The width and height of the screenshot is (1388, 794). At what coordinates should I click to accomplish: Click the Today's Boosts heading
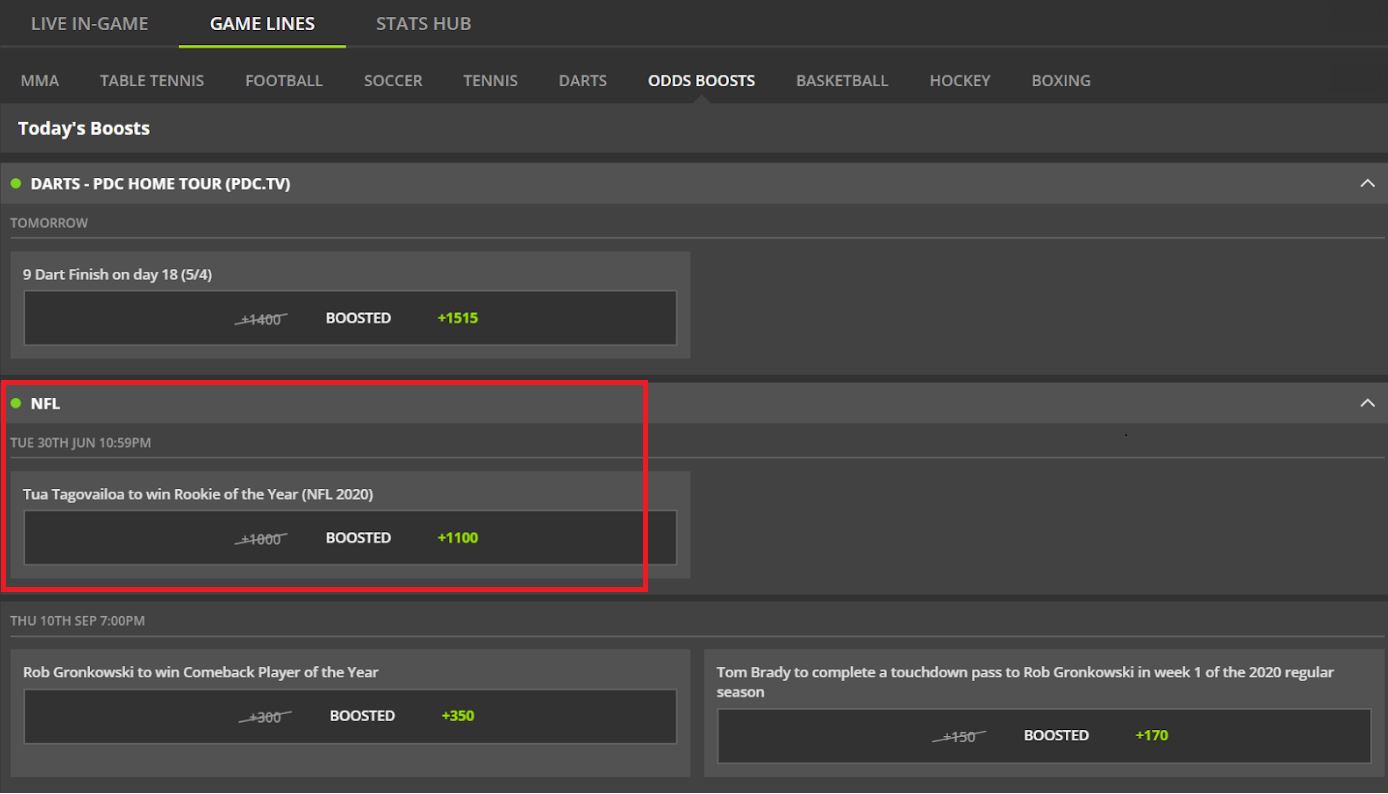point(84,128)
